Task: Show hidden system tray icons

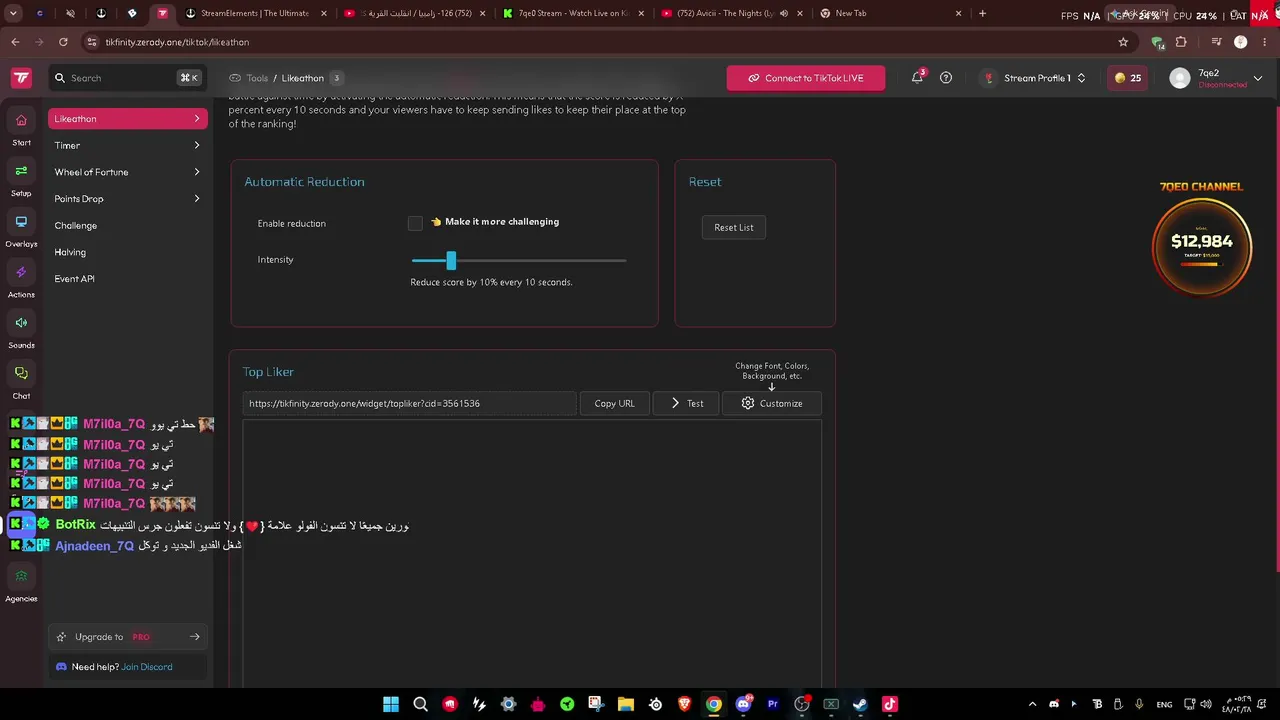Action: coord(1032,704)
